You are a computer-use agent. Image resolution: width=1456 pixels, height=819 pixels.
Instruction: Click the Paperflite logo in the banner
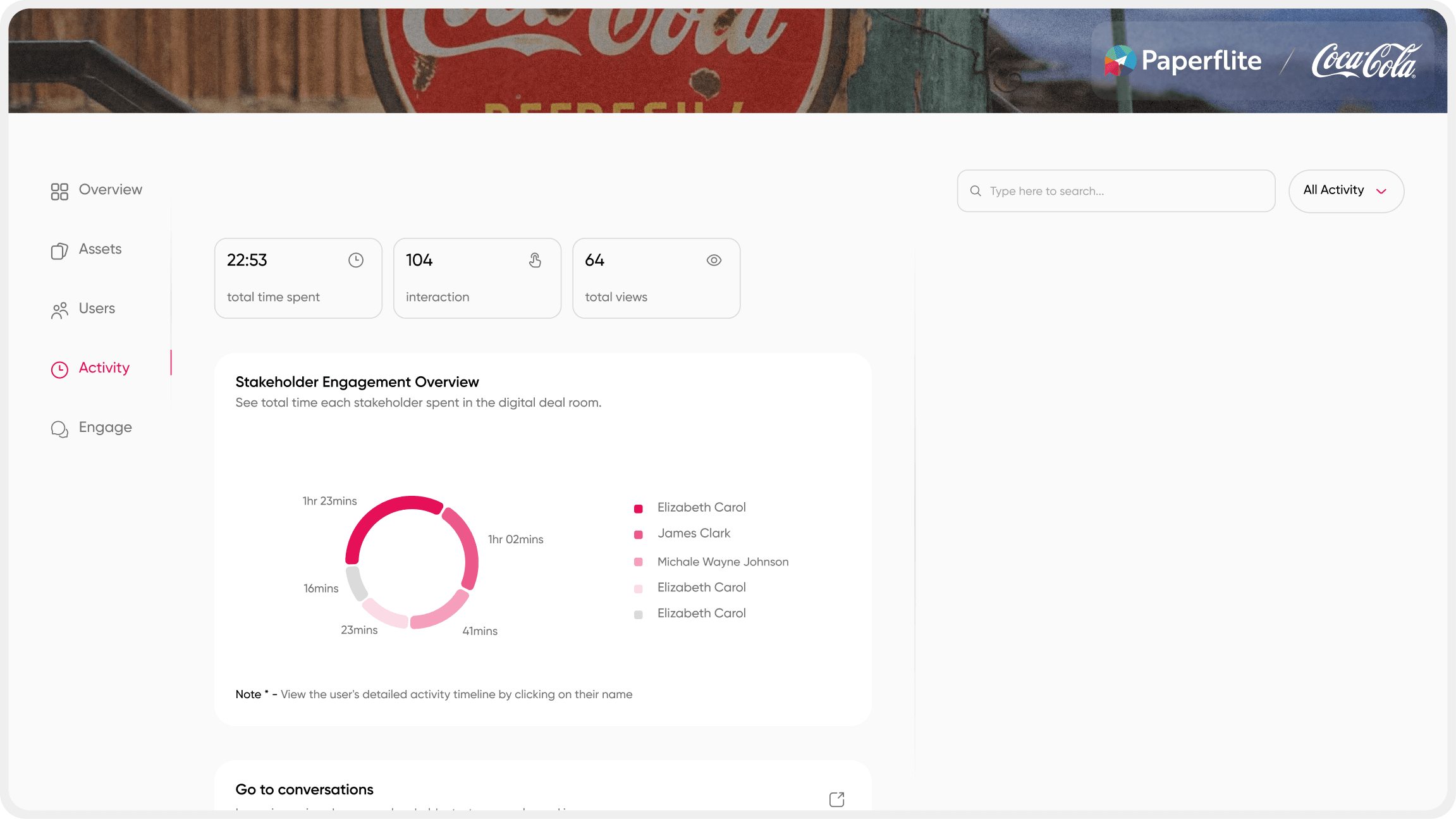click(1183, 61)
